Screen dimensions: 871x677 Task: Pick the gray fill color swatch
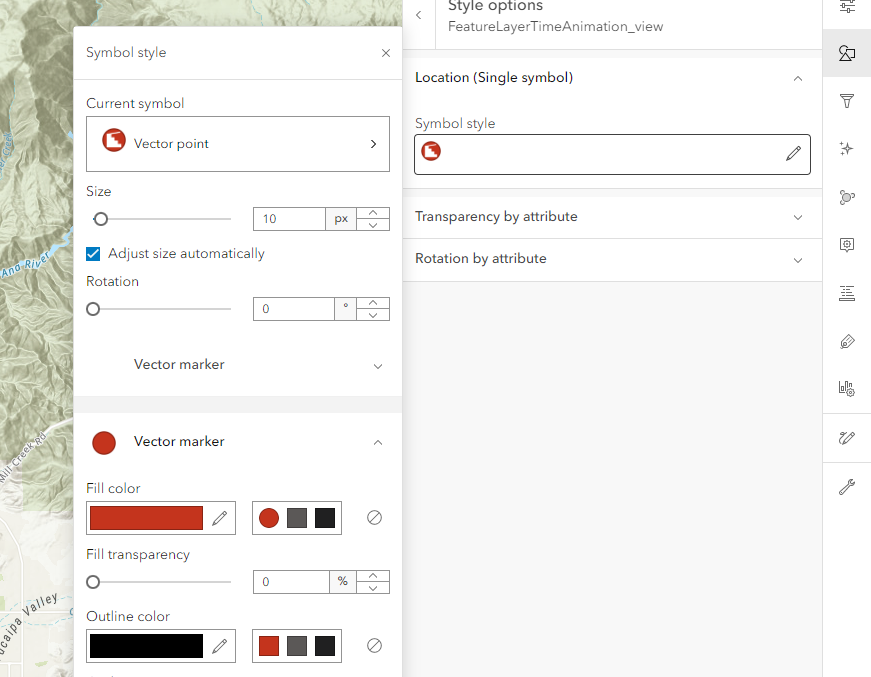coord(296,518)
